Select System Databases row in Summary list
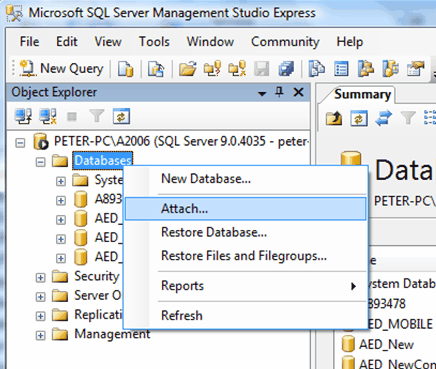 tap(402, 284)
